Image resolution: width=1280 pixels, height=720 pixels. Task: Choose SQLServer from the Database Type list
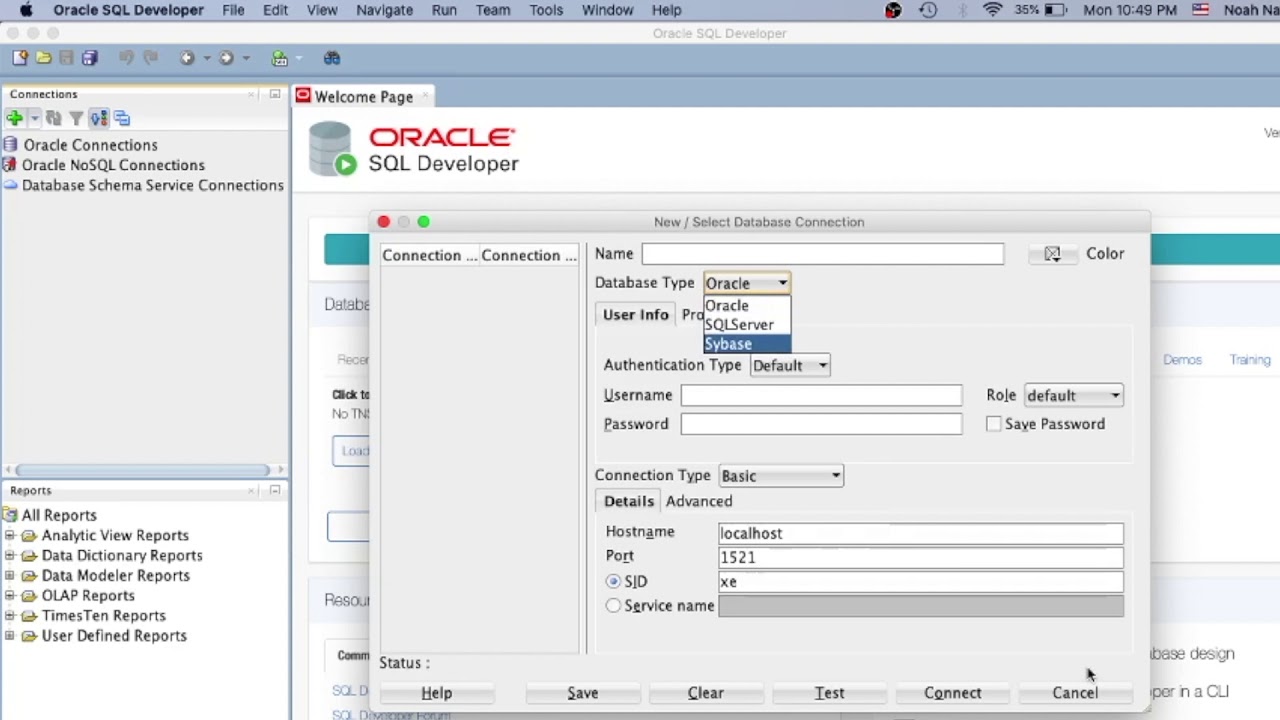[x=747, y=325]
